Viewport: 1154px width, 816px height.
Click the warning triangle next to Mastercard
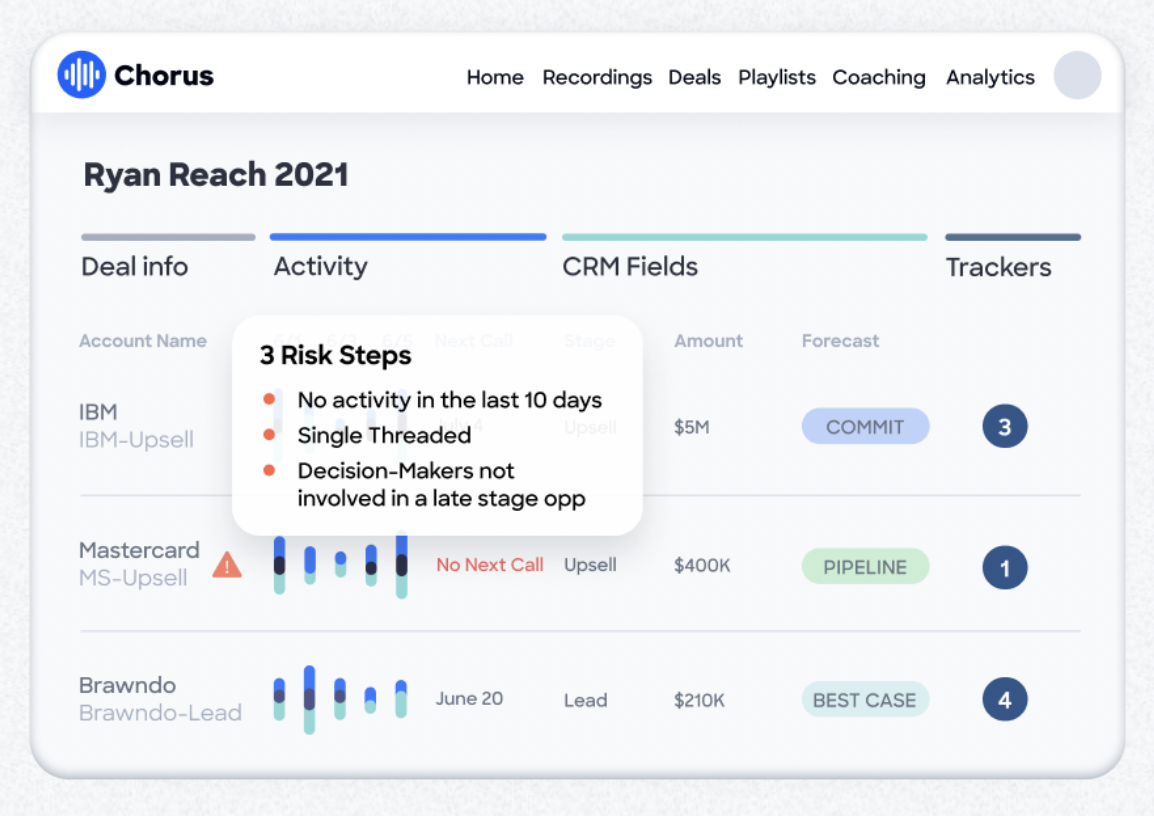tap(227, 566)
